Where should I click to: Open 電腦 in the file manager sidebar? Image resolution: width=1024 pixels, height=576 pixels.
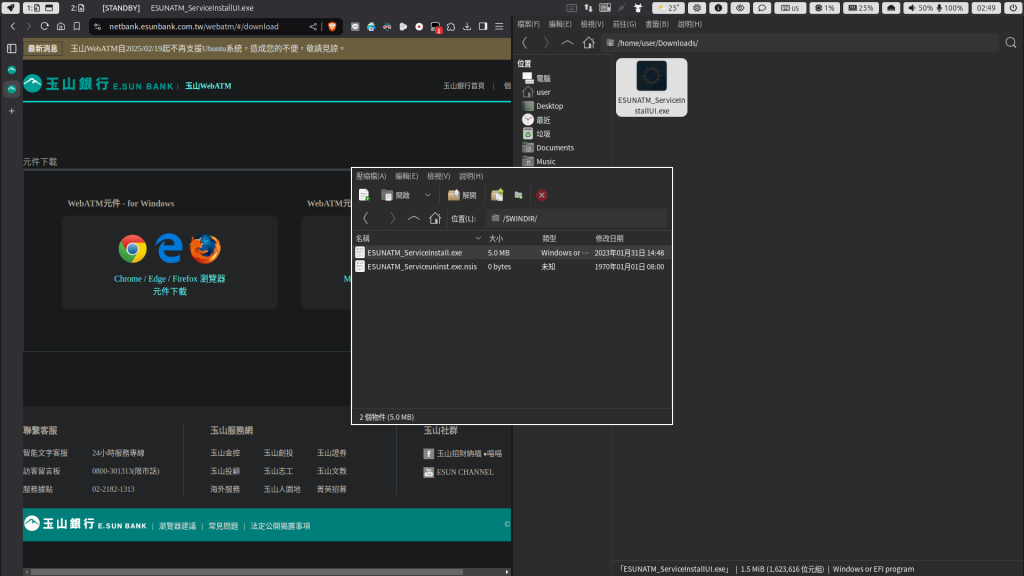click(x=537, y=78)
